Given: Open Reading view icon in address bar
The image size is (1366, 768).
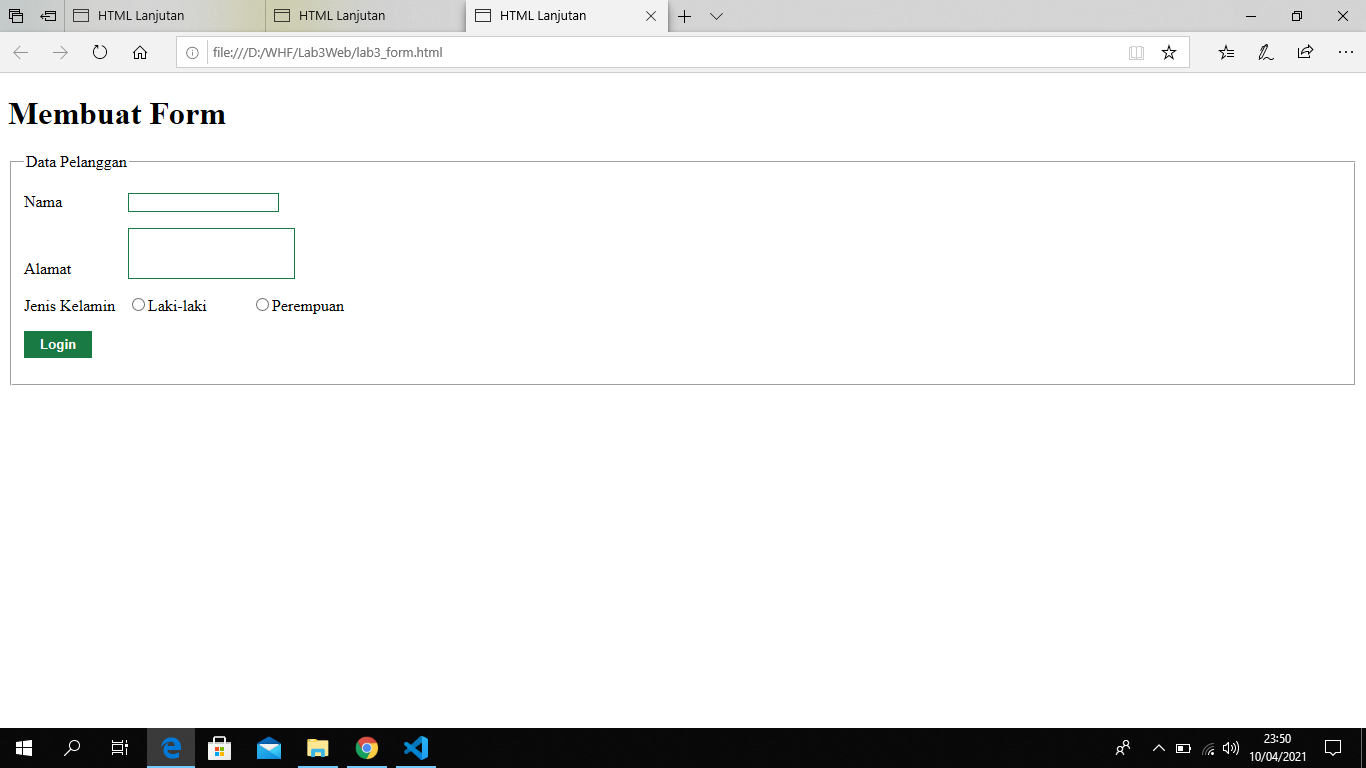Looking at the screenshot, I should coord(1136,53).
